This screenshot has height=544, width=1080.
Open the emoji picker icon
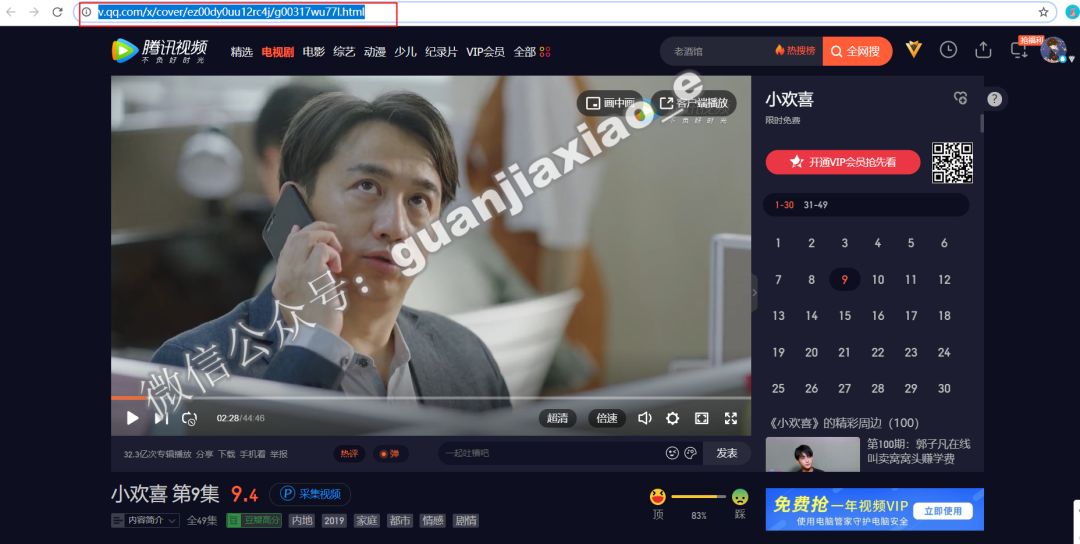(x=672, y=453)
